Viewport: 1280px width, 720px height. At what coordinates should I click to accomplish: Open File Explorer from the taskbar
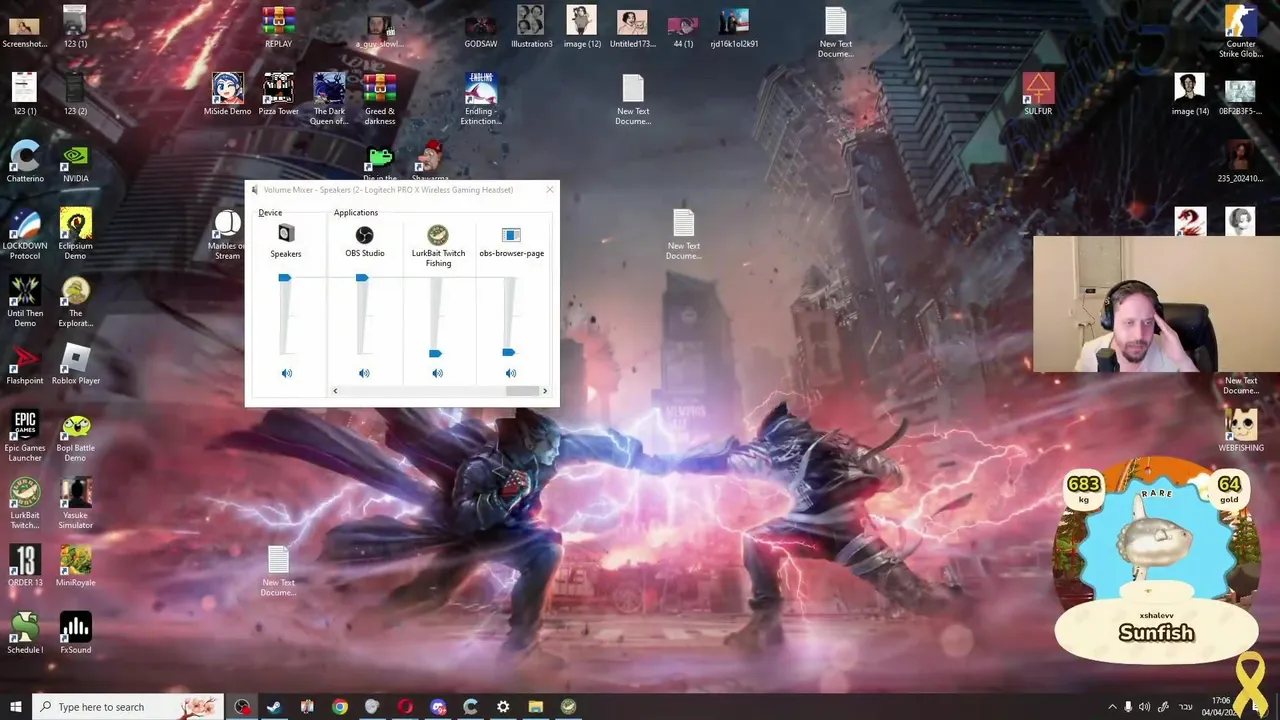(536, 707)
